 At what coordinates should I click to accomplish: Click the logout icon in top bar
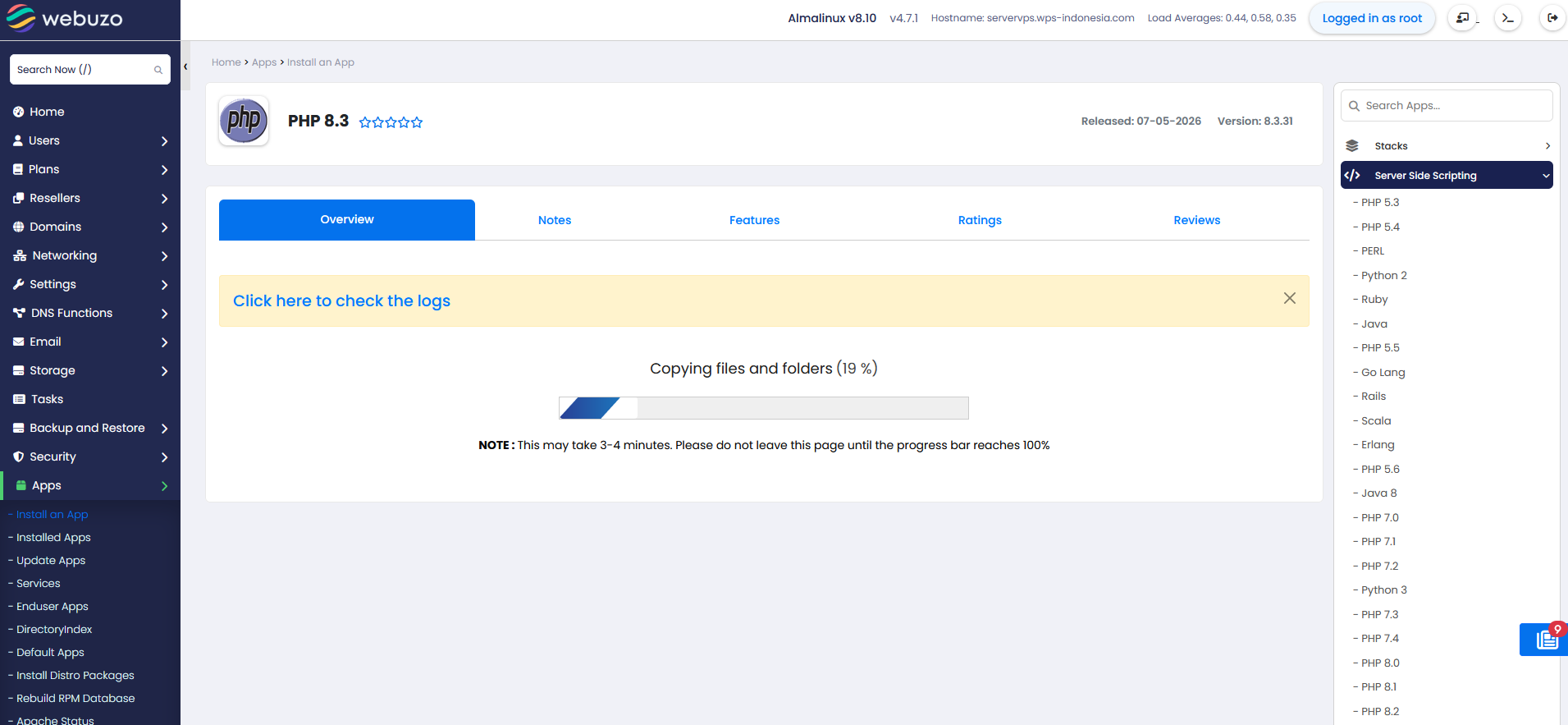point(1552,18)
